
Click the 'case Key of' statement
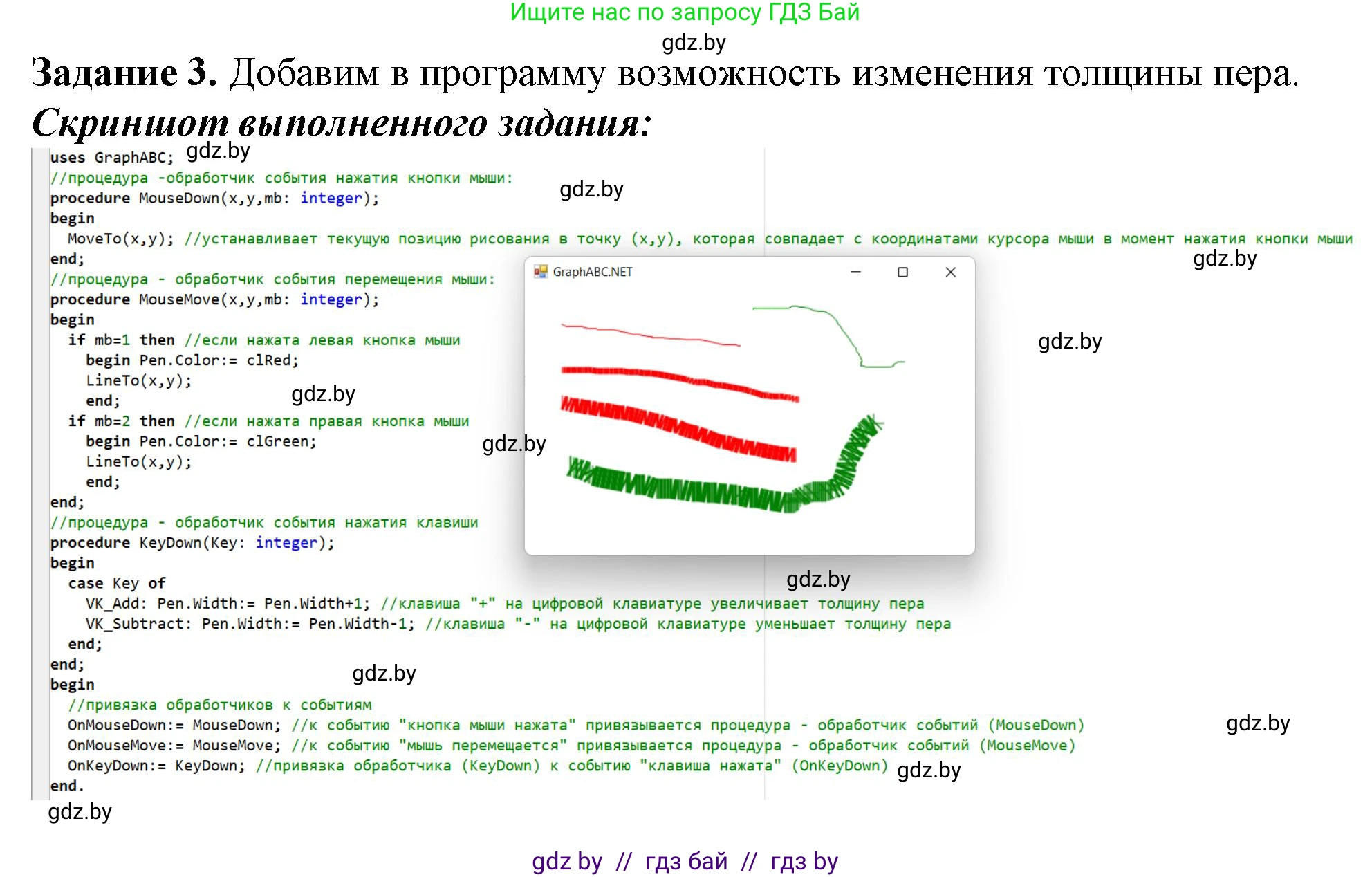(116, 582)
